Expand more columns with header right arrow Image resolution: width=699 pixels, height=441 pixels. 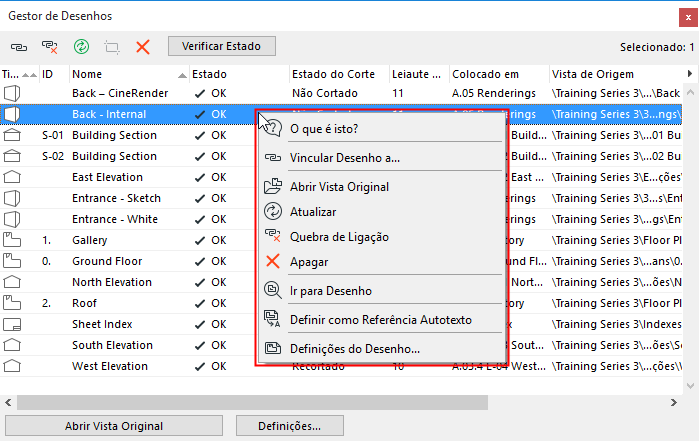click(690, 74)
